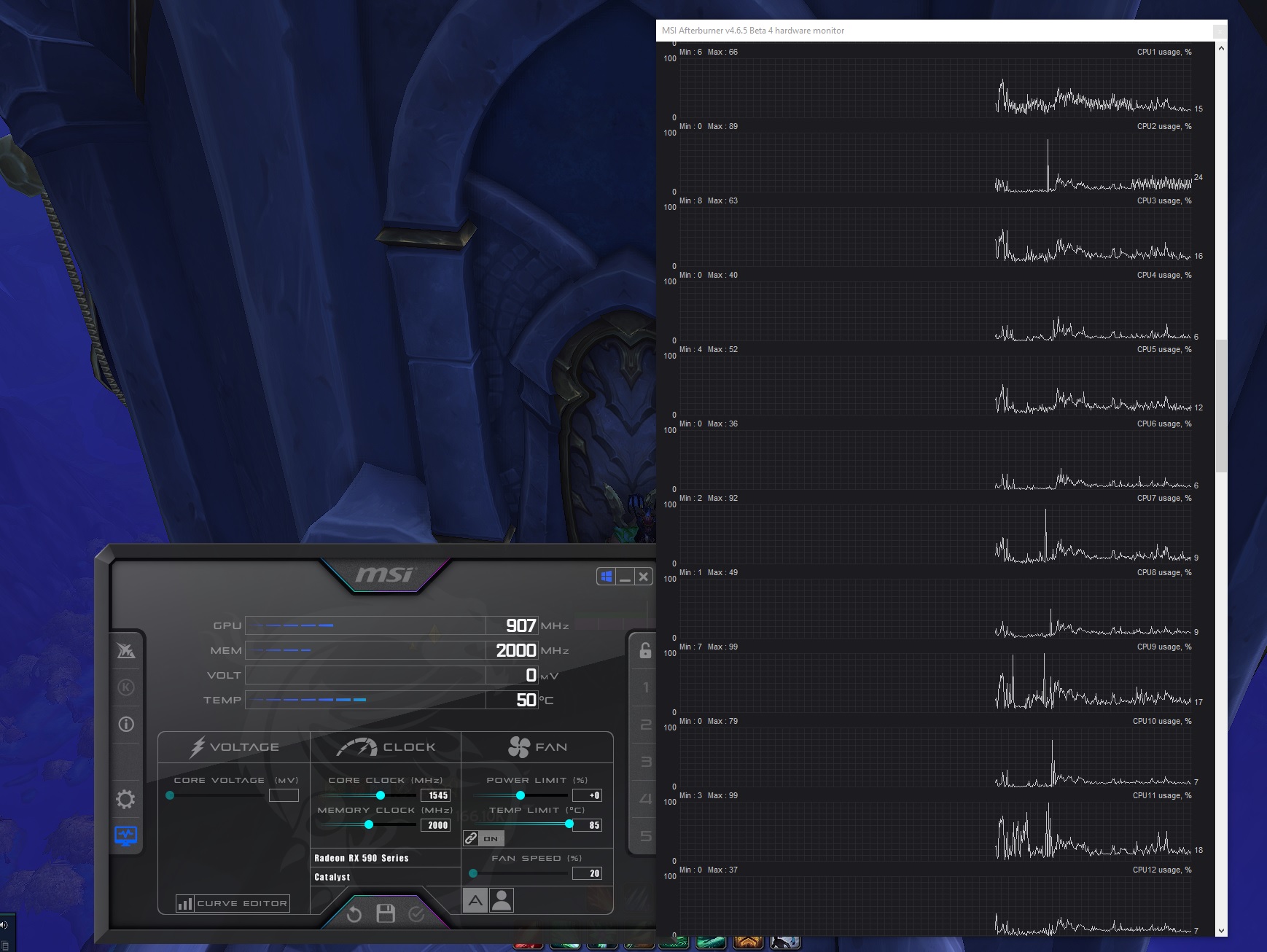Click the power limit slider handle
The image size is (1267, 952).
click(521, 795)
